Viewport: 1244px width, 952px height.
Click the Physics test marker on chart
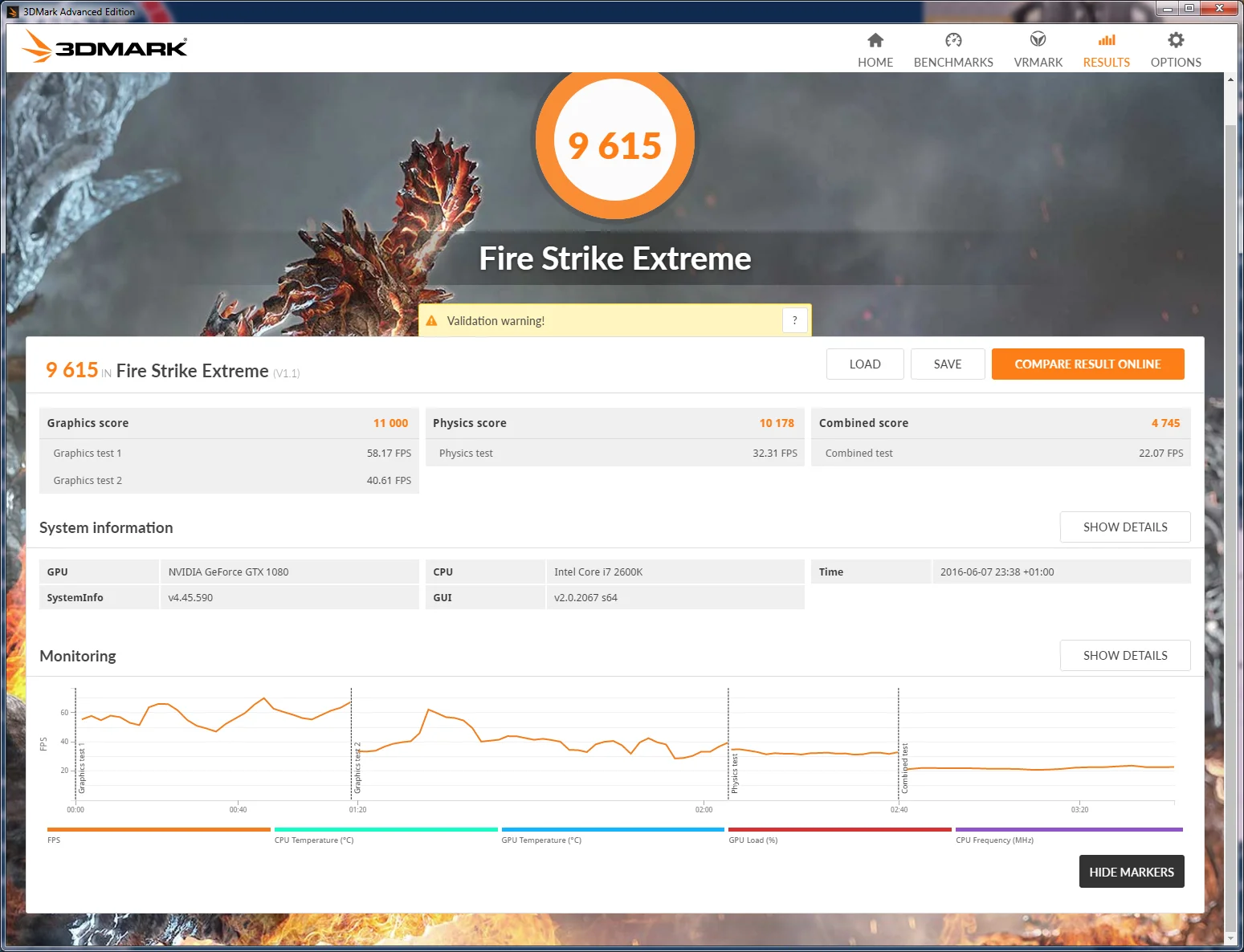tap(734, 773)
